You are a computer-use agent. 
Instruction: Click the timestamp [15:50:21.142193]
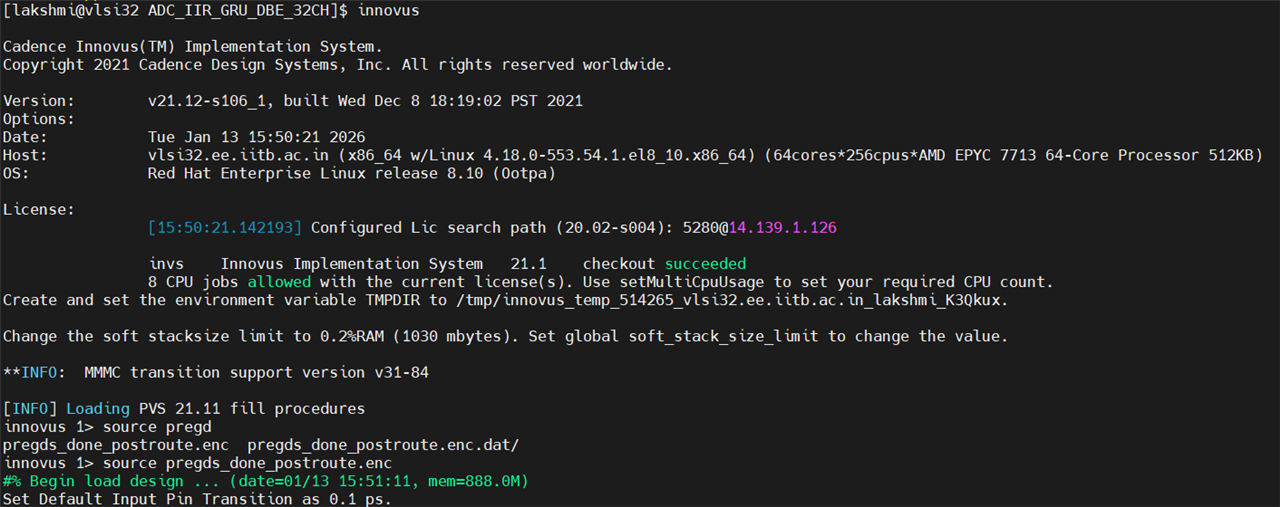(x=224, y=228)
